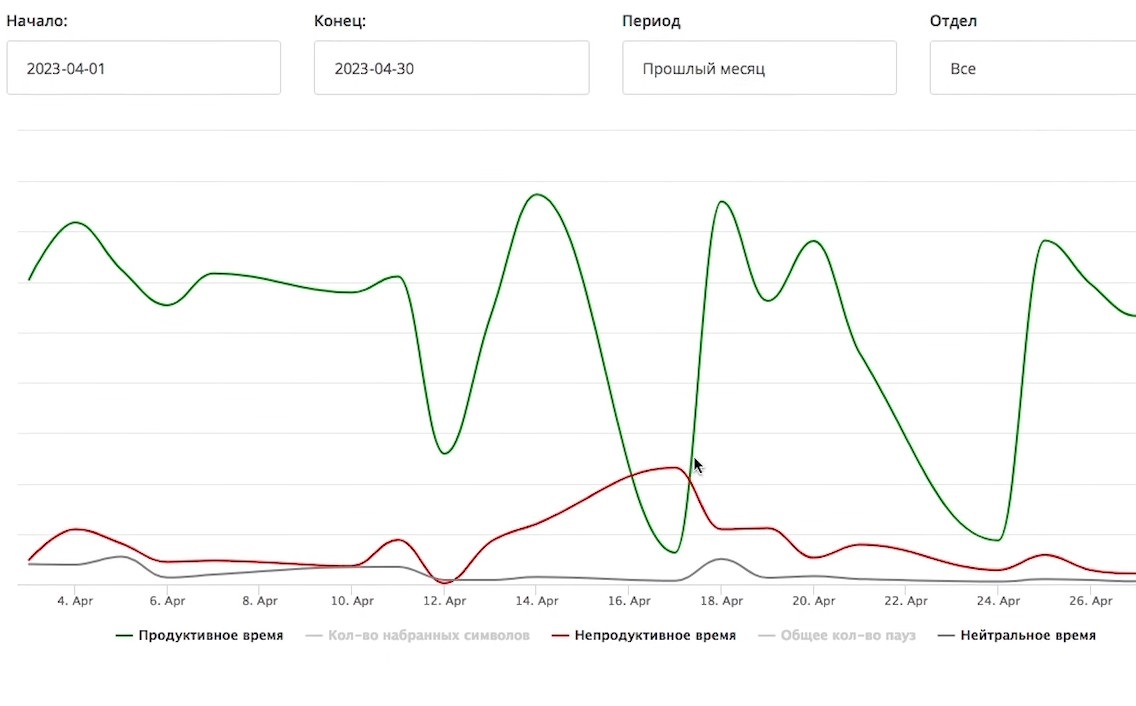
Task: Click the 14. Apr axis label
Action: tap(537, 601)
